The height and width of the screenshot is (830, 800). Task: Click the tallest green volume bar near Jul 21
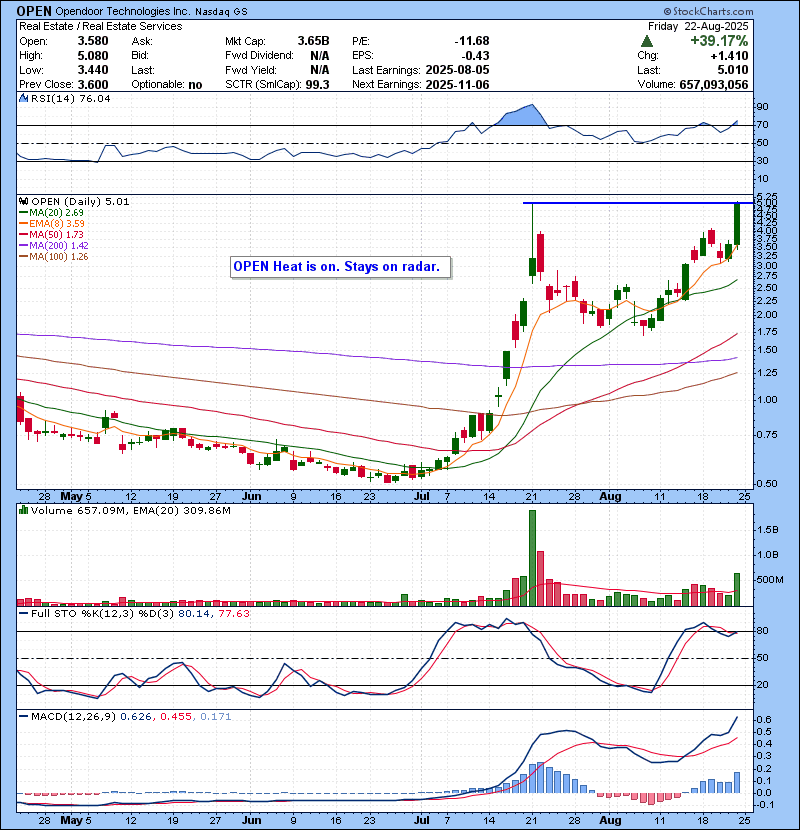pyautogui.click(x=532, y=558)
